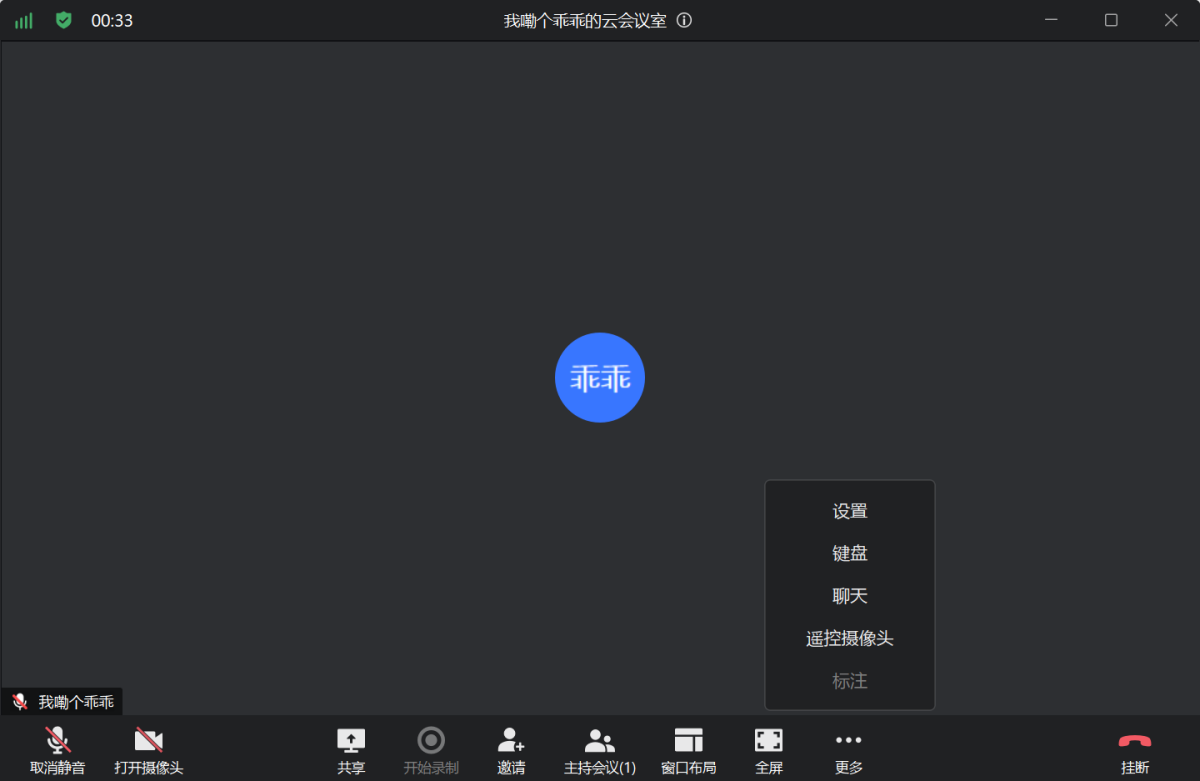Open 窗口布局 layout options
Image resolution: width=1200 pixels, height=781 pixels.
(x=688, y=750)
